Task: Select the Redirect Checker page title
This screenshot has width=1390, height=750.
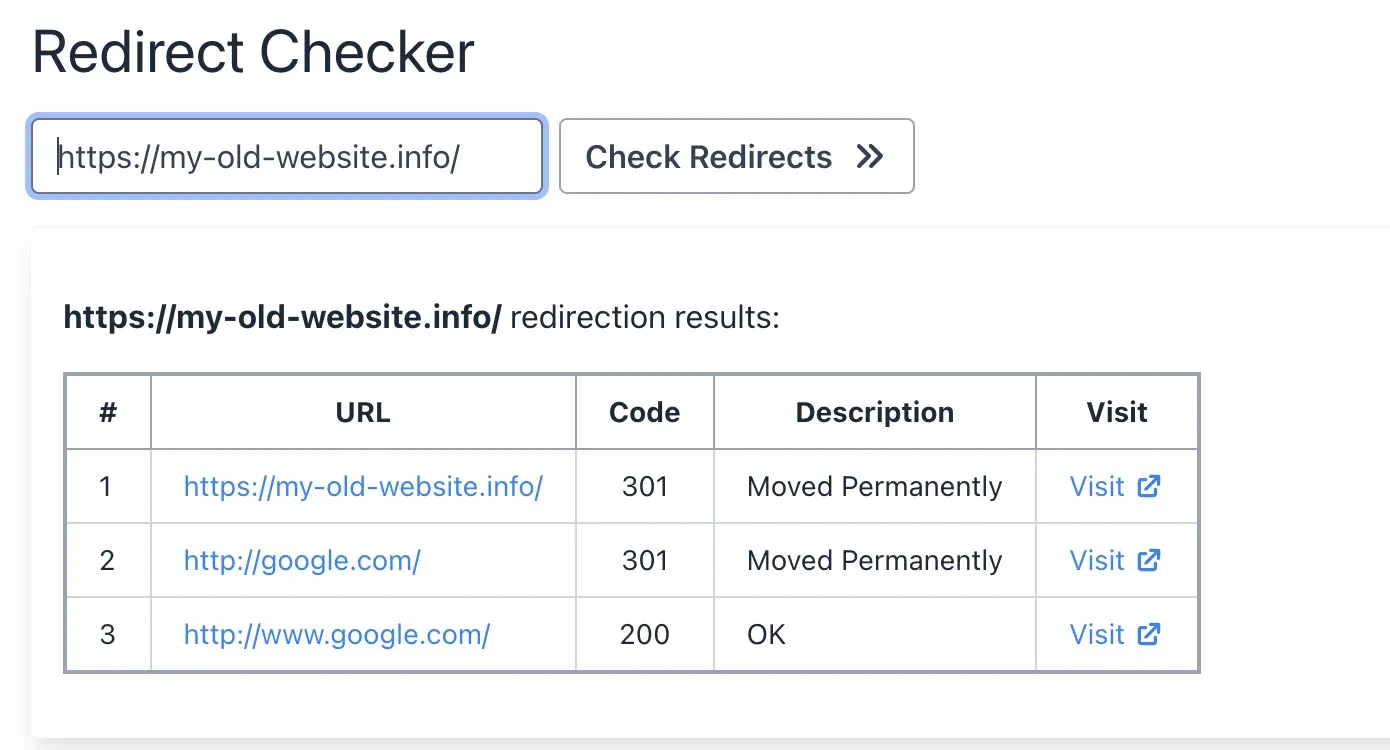Action: click(253, 50)
